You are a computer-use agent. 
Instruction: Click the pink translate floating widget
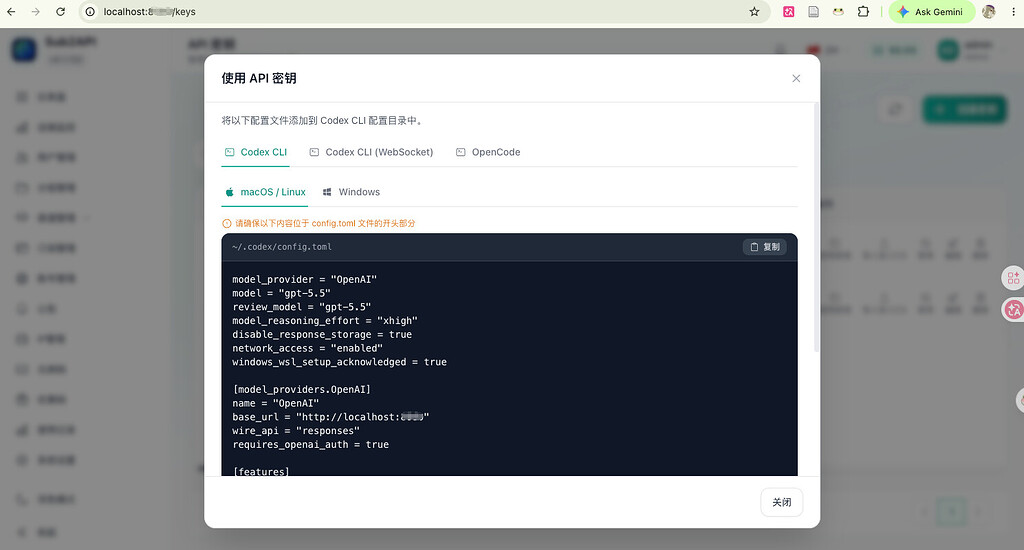click(x=1013, y=309)
